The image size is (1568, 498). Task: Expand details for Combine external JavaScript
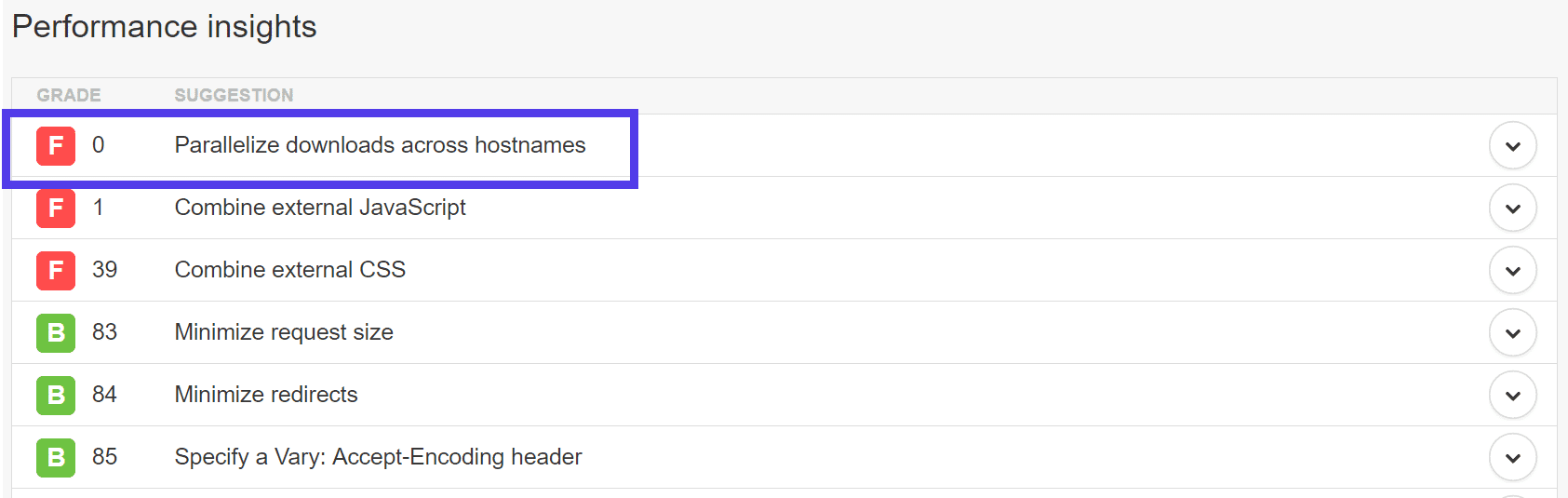1512,208
